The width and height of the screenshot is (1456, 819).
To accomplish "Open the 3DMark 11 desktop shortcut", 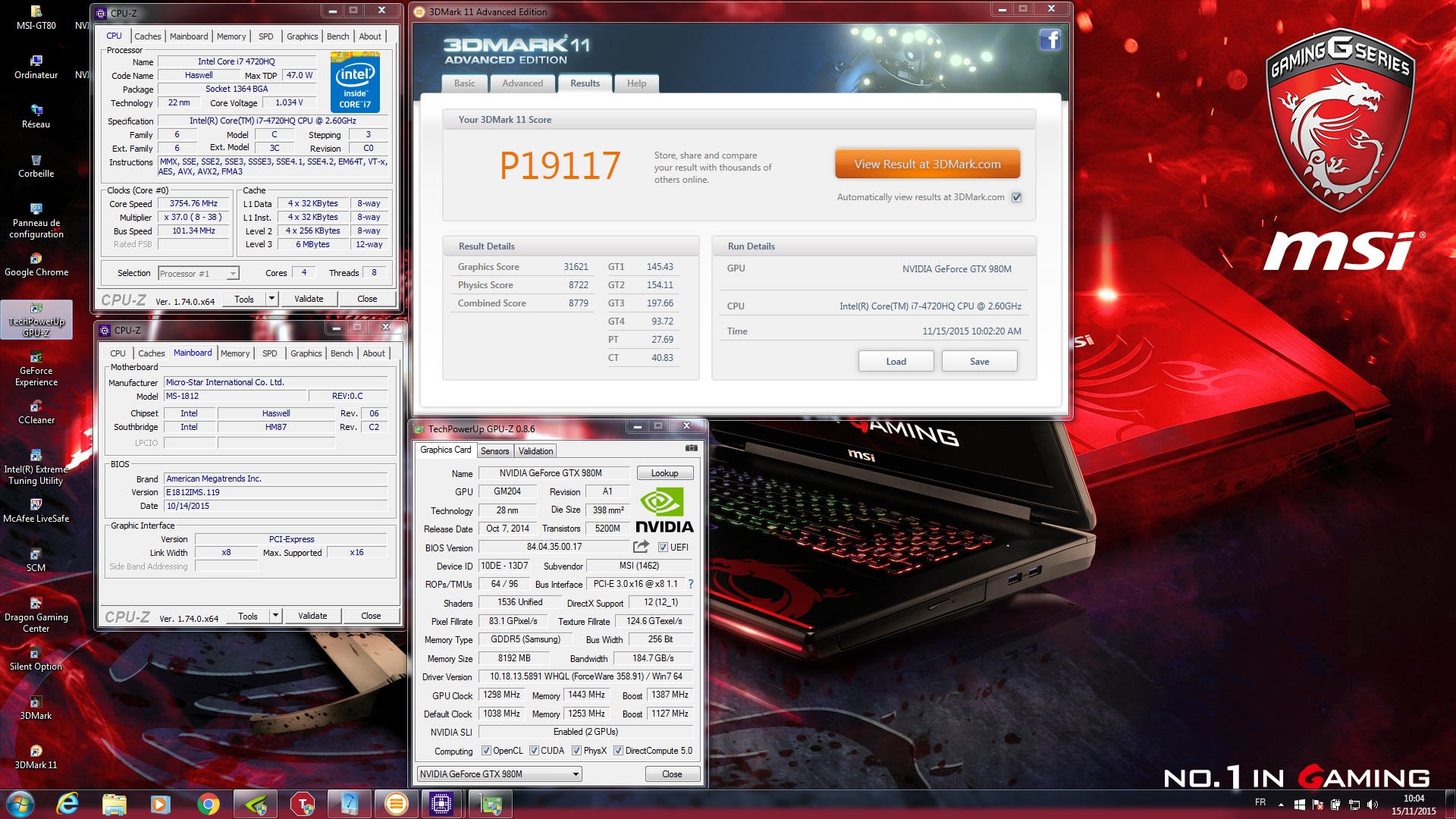I will click(36, 758).
